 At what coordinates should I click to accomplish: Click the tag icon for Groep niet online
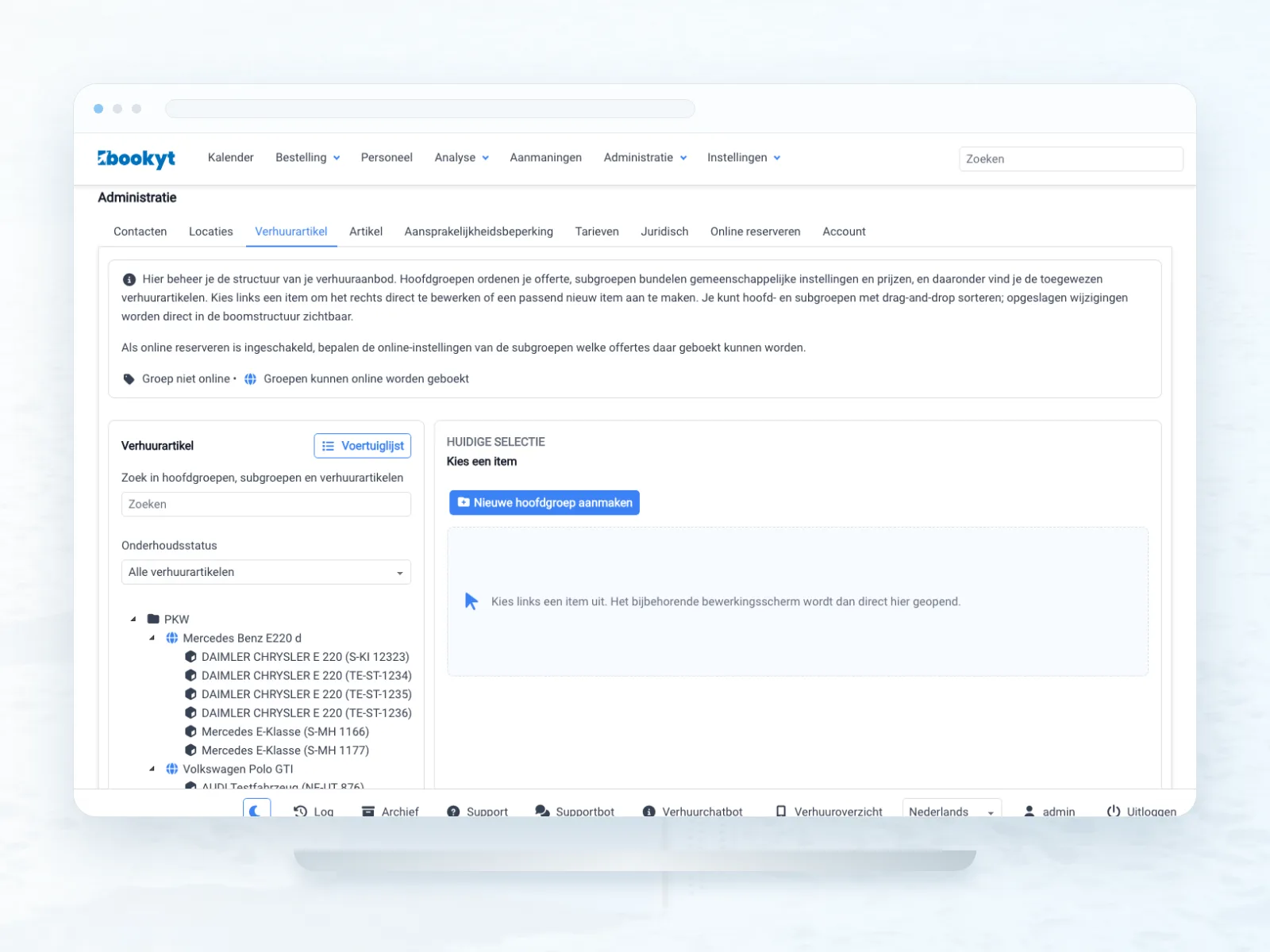[129, 379]
